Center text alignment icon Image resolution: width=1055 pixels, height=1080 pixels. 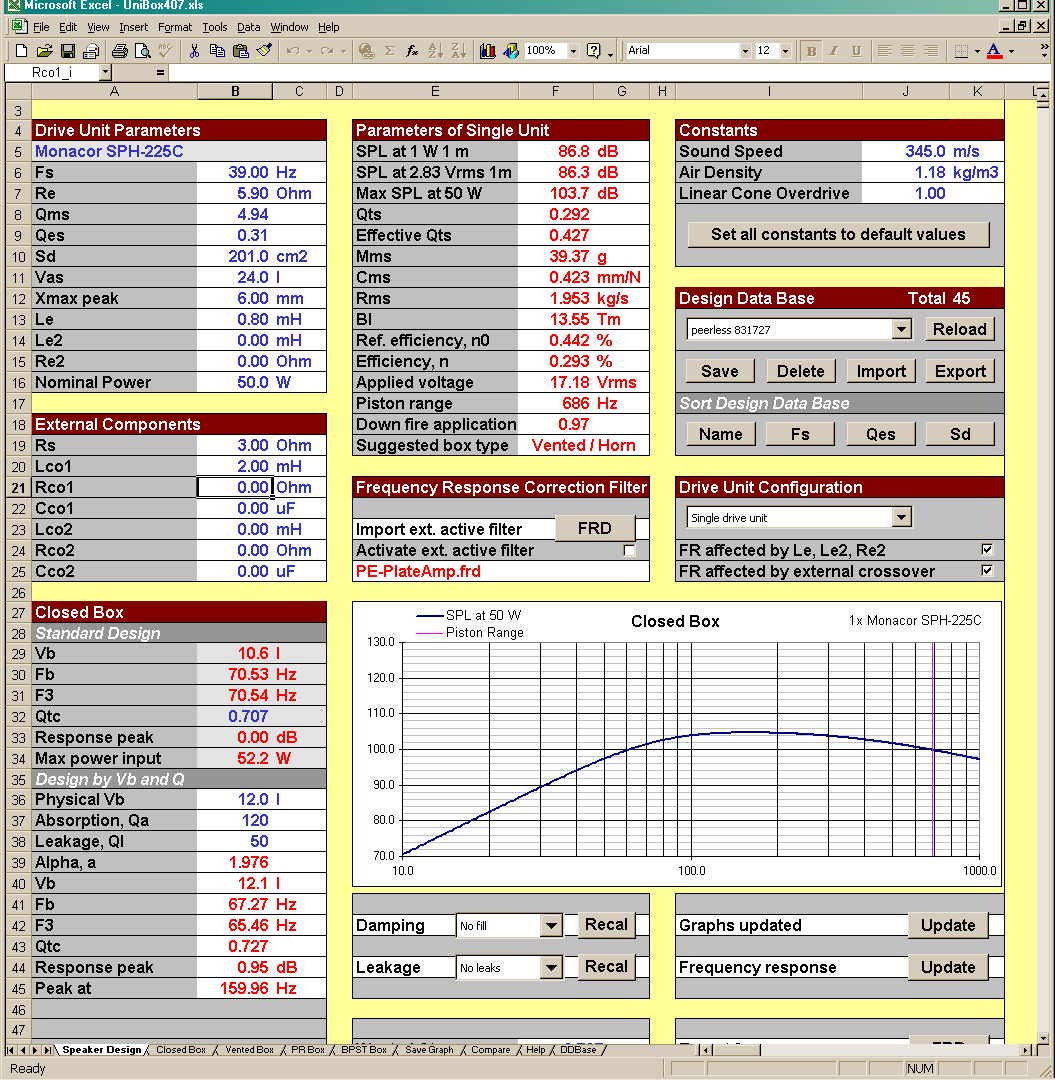click(x=908, y=51)
